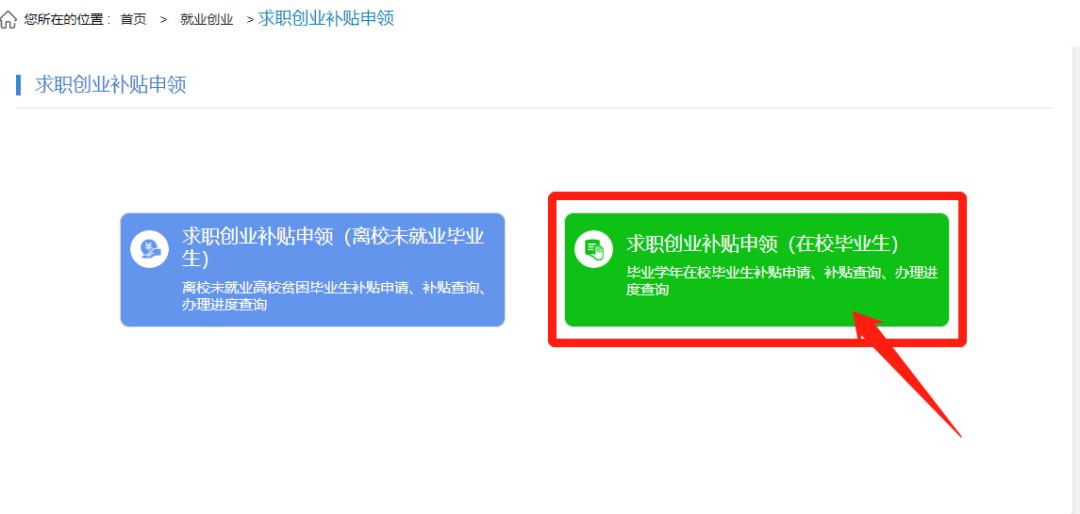
Task: Click the separator arrow after 就业创业
Action: point(250,19)
